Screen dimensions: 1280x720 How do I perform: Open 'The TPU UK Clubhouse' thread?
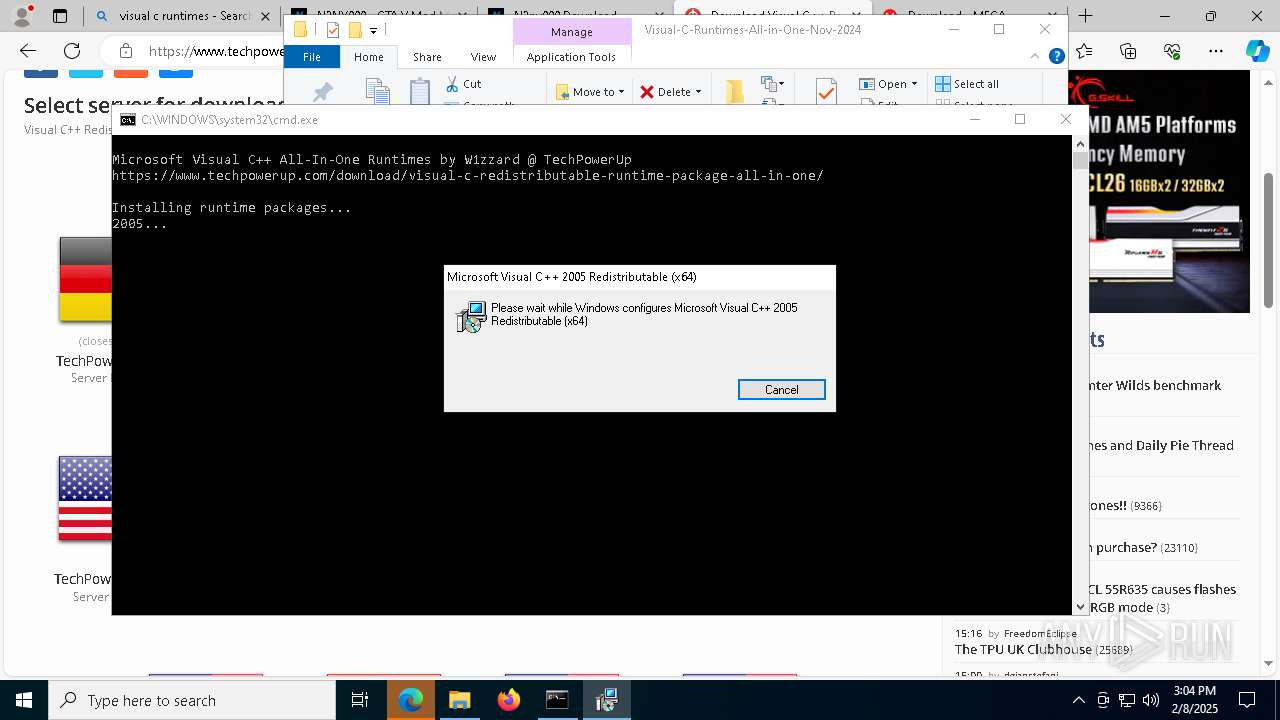click(1023, 649)
